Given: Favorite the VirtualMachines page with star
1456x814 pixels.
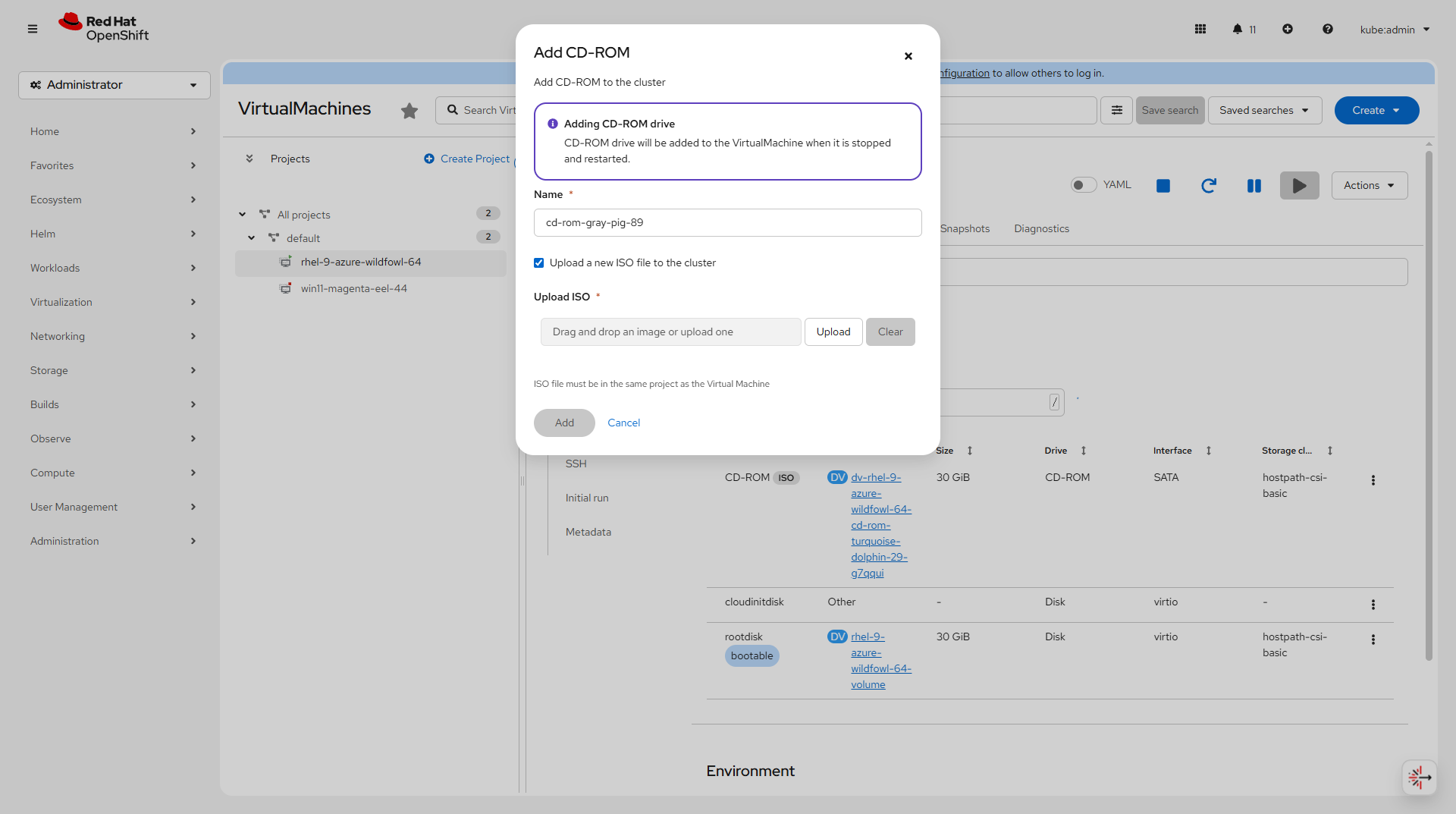Looking at the screenshot, I should 409,111.
